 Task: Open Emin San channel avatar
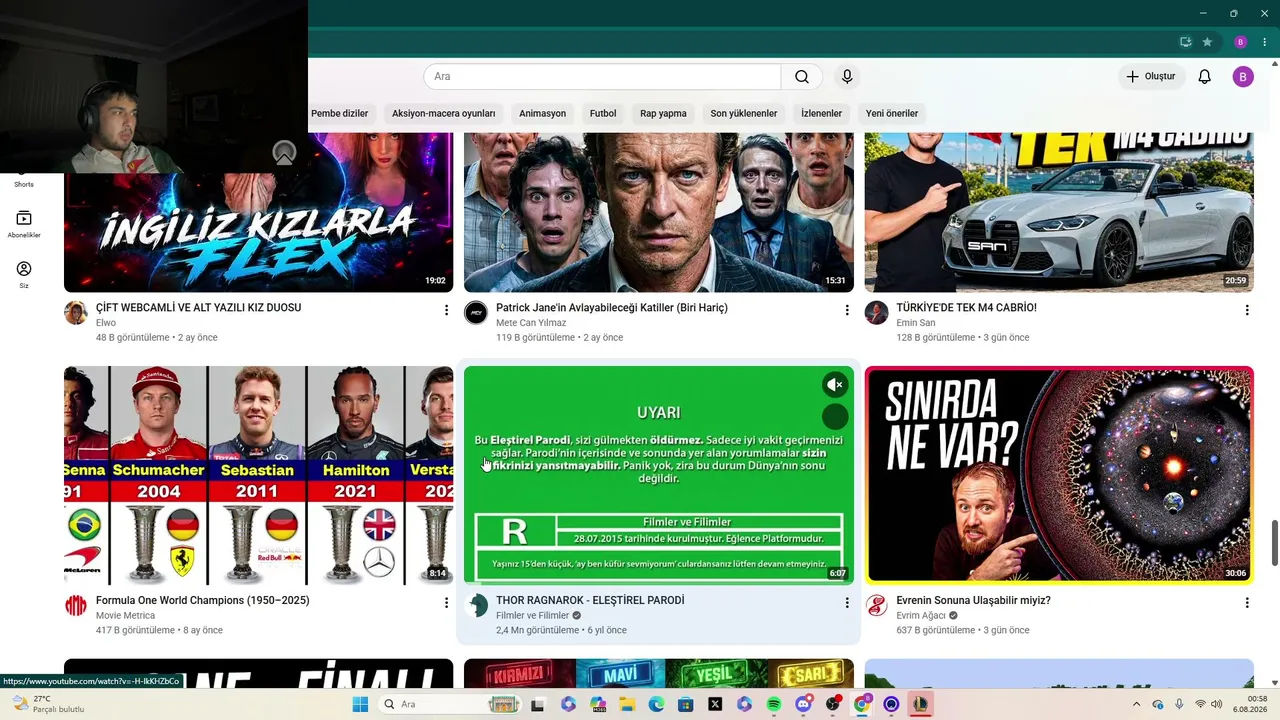877,313
